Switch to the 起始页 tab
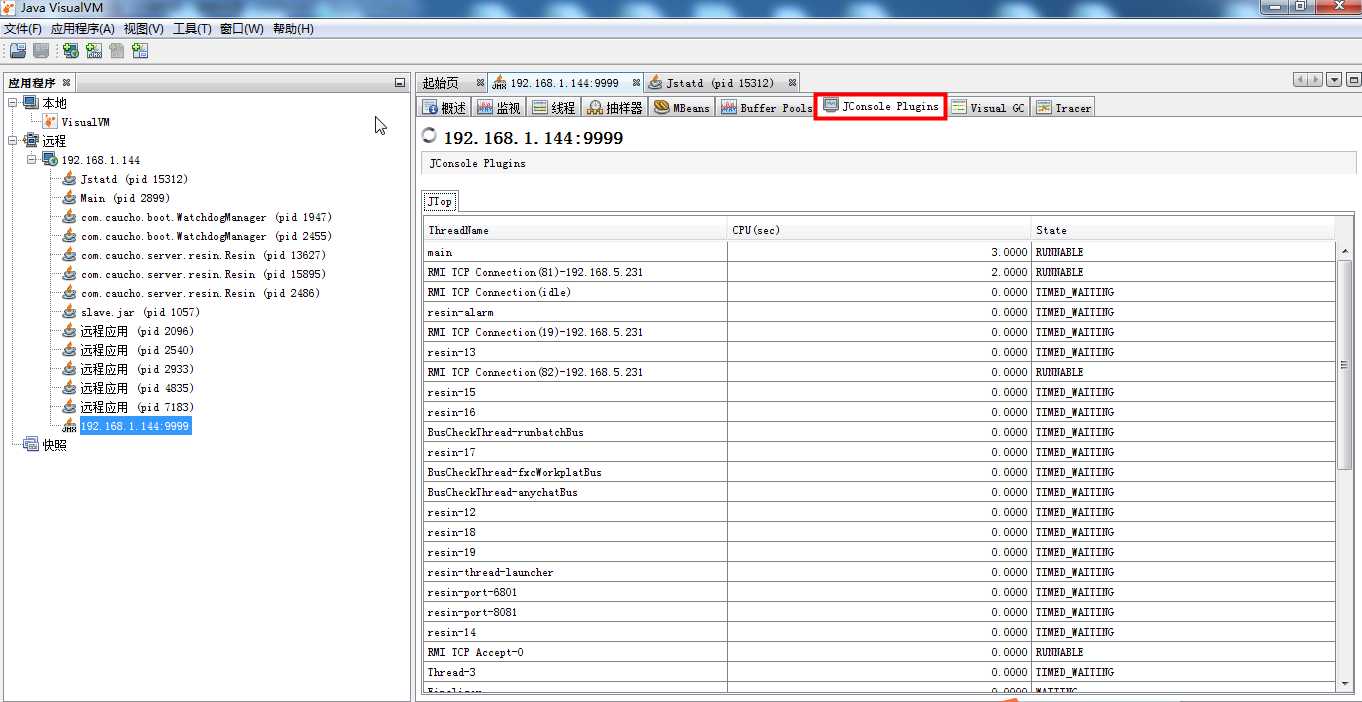Screen dimensions: 1362x702 click(x=441, y=83)
